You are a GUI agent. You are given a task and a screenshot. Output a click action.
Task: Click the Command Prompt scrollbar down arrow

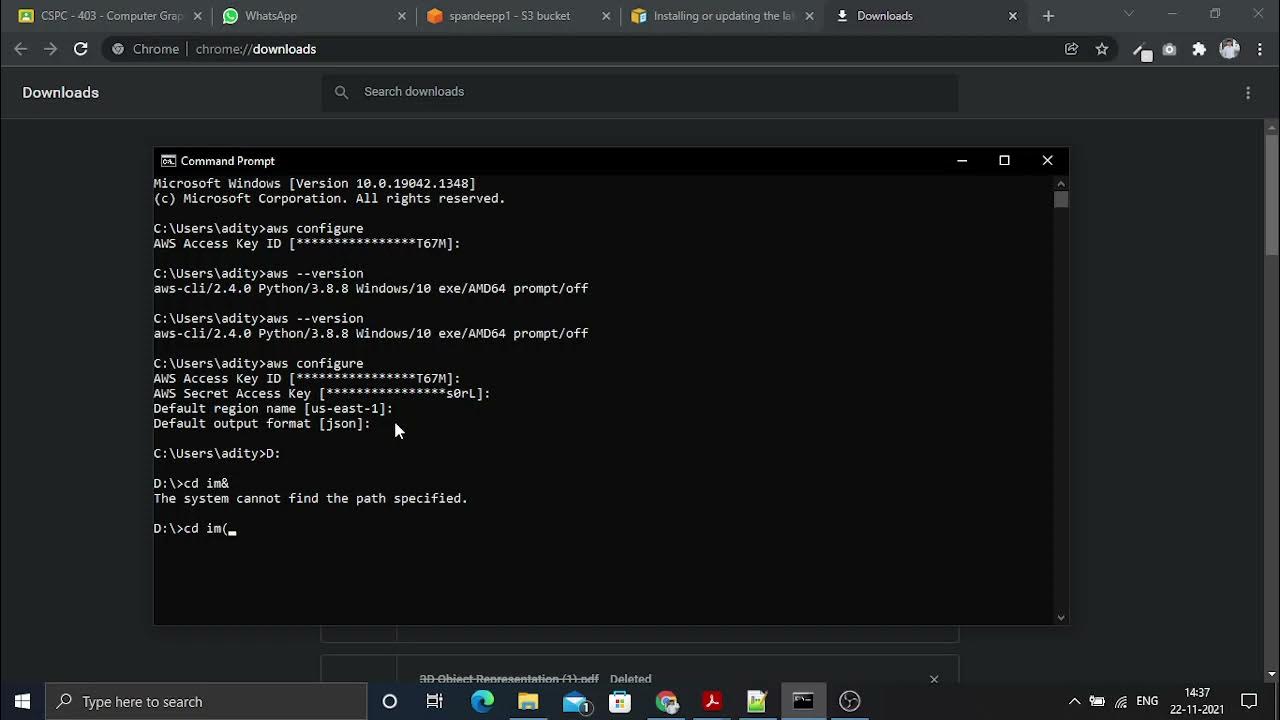click(x=1061, y=617)
